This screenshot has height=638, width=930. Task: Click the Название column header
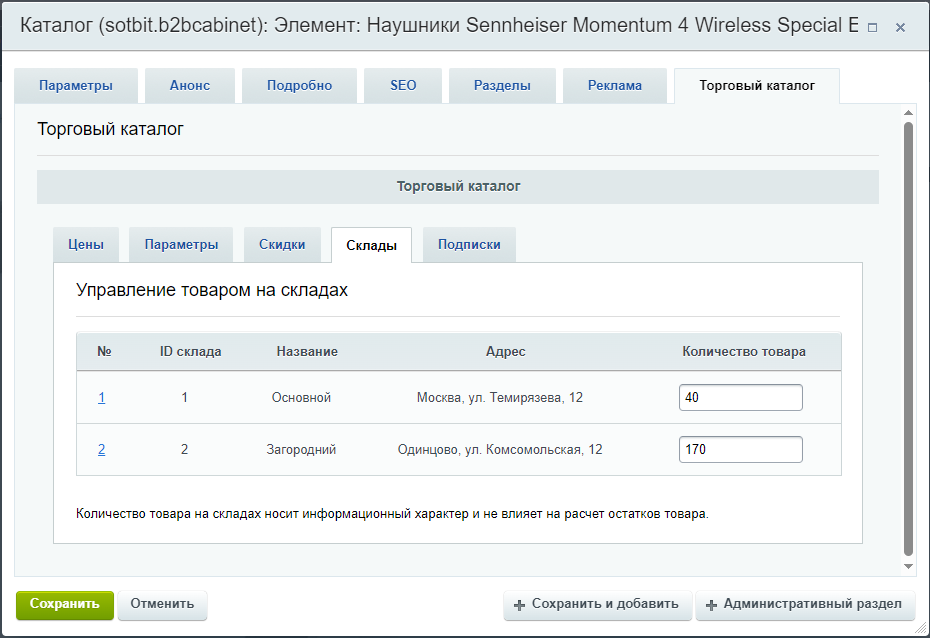tap(307, 352)
